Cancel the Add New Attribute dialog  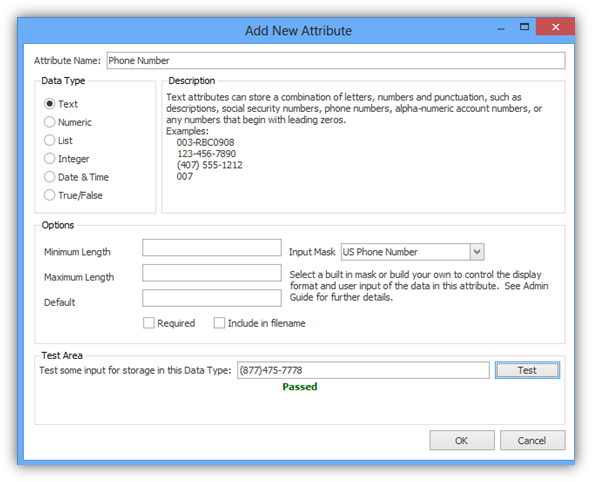point(532,440)
